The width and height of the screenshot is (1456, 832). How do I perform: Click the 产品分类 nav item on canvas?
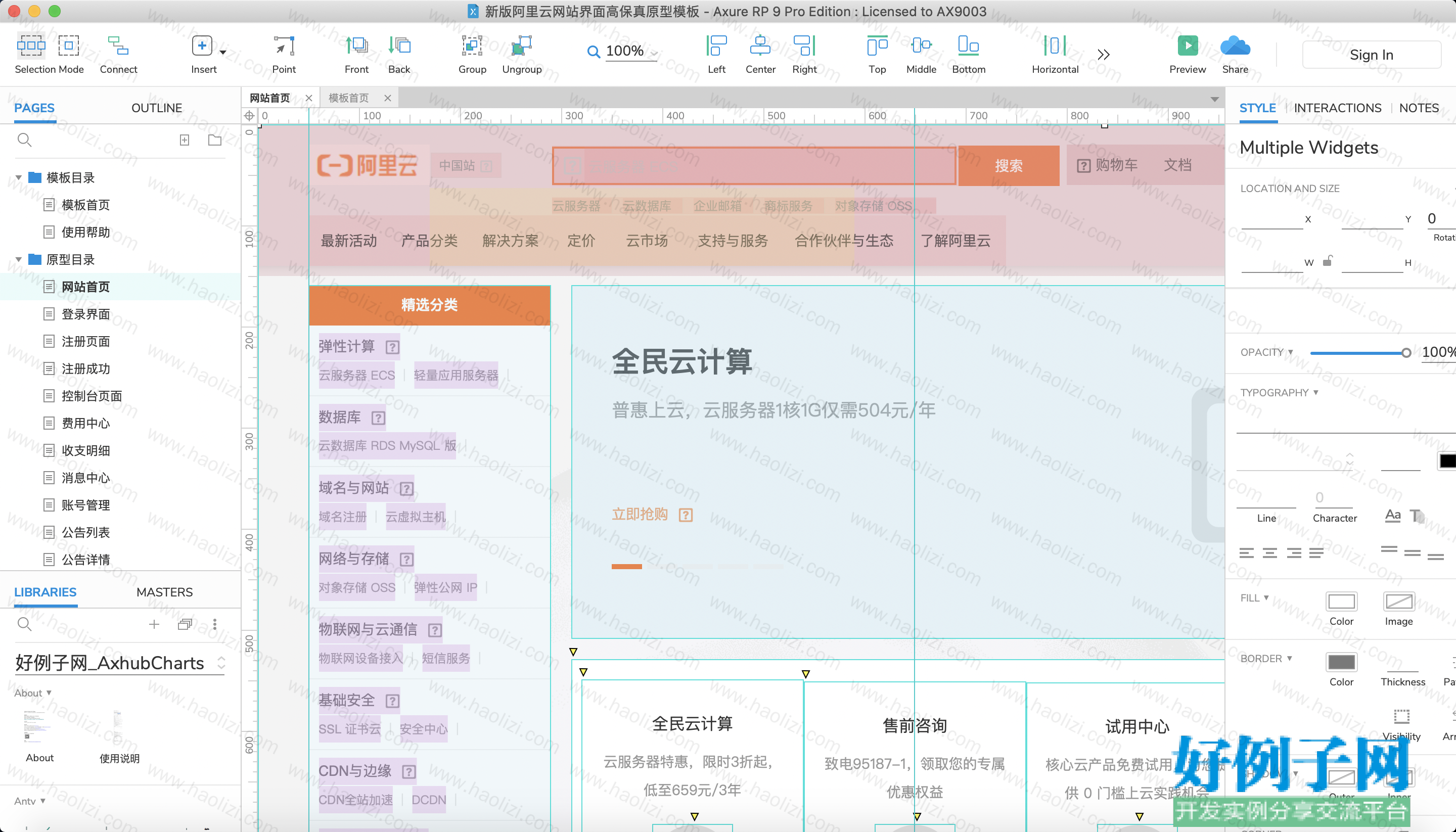[x=430, y=241]
